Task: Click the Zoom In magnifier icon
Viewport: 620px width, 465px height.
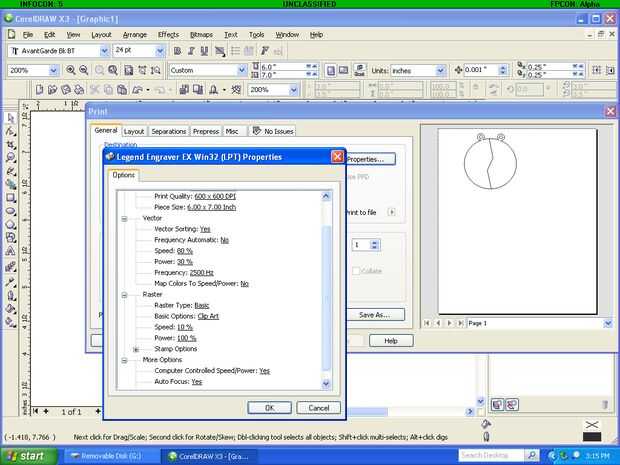Action: (x=71, y=70)
